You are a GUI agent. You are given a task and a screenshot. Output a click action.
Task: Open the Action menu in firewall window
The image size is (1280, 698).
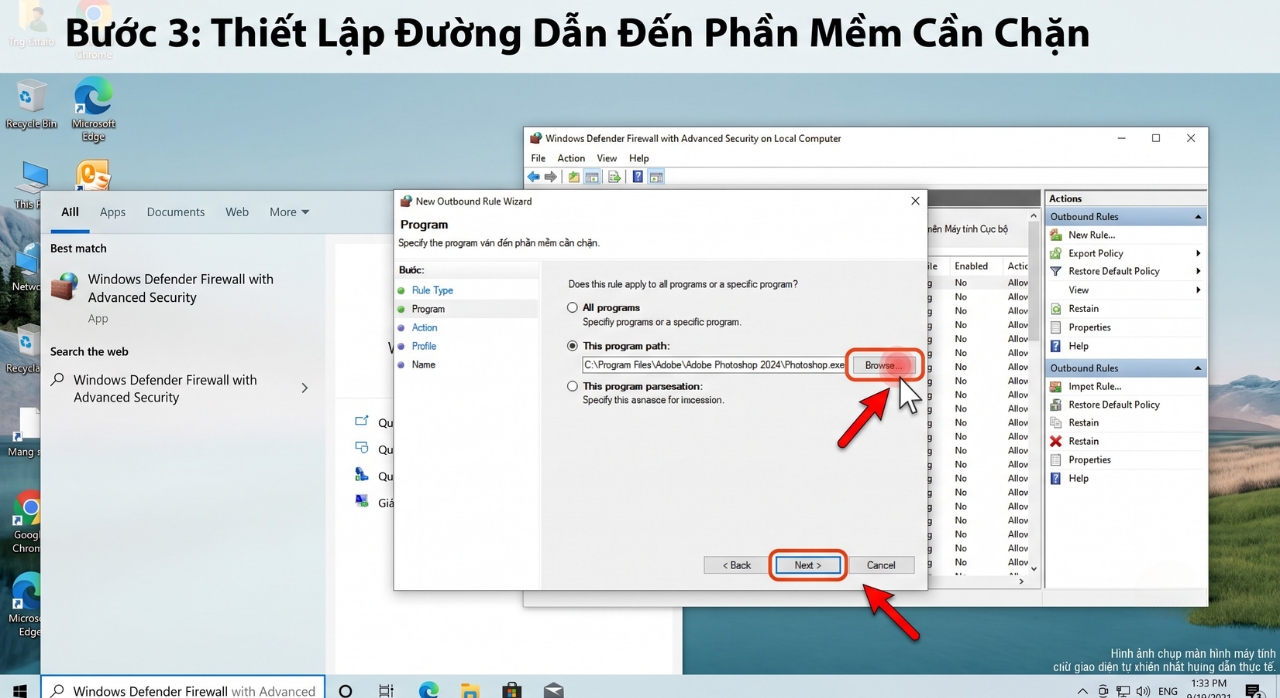(x=571, y=158)
